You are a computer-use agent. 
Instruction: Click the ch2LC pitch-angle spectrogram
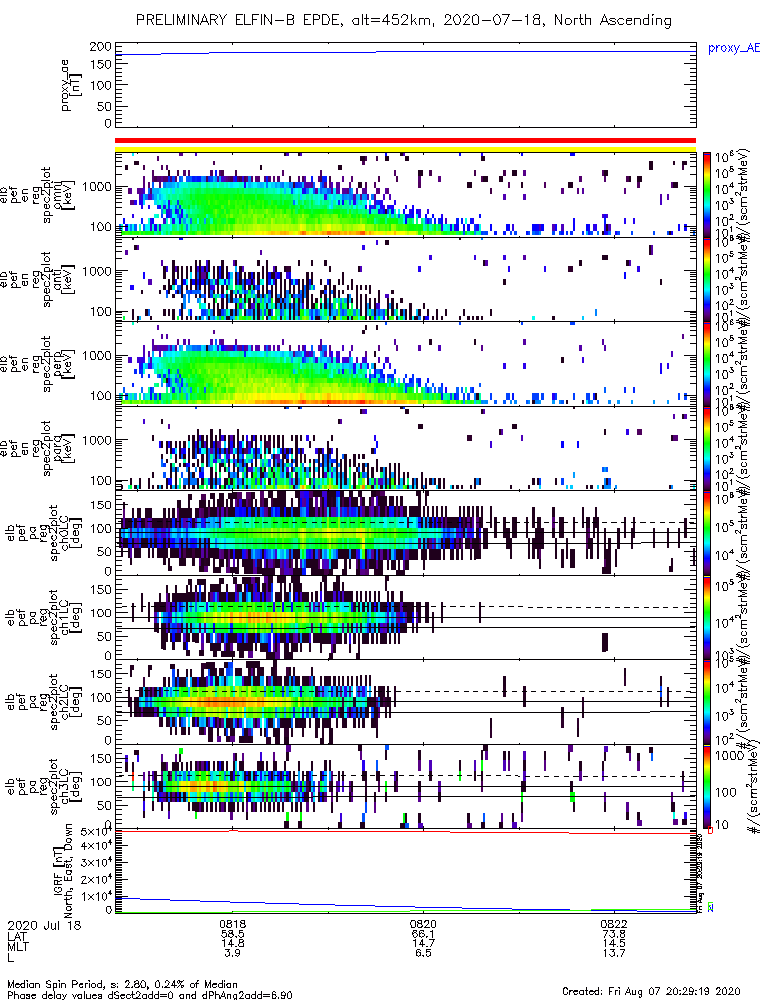406,702
